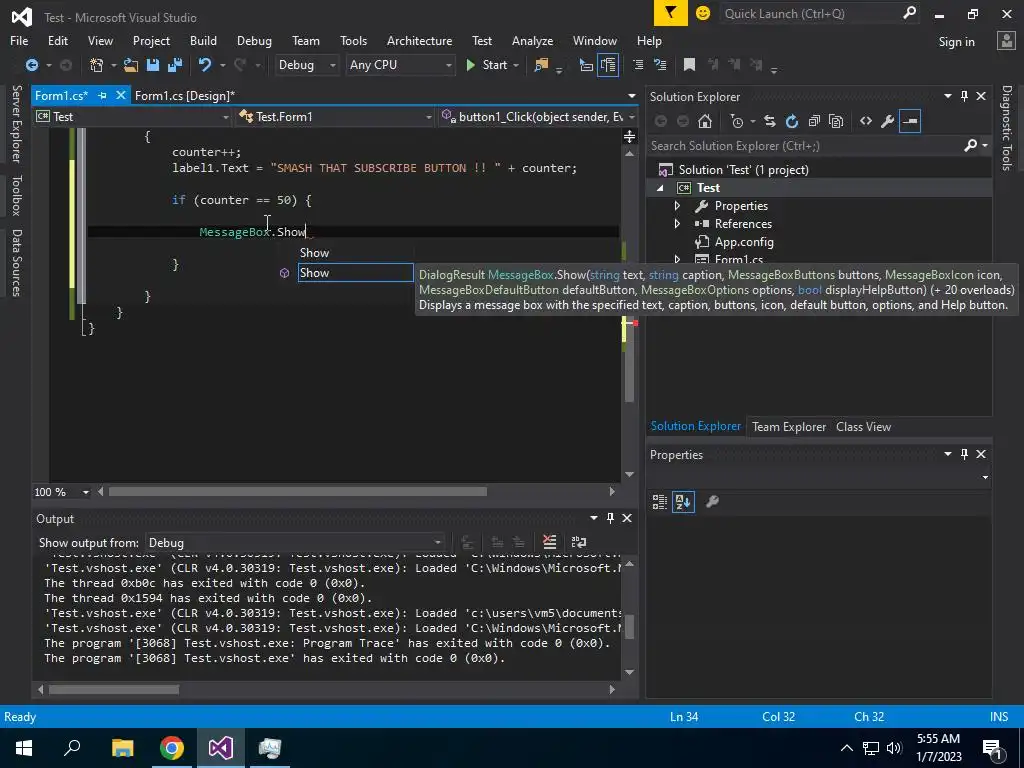Switch to the Class View tab
Viewport: 1024px width, 768px height.
863,426
